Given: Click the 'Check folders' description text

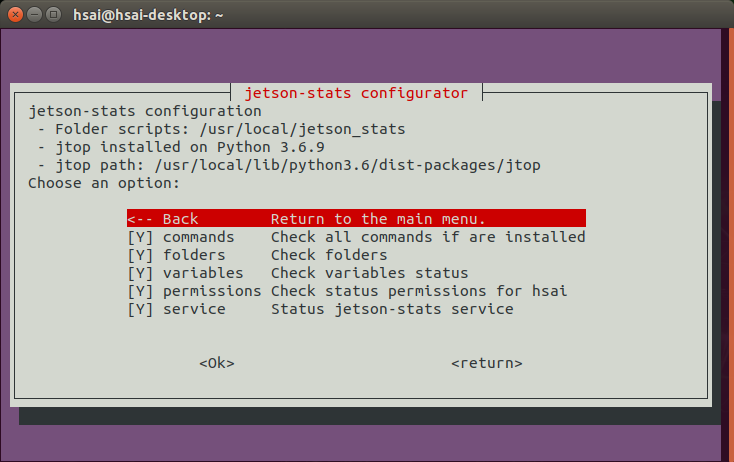Looking at the screenshot, I should (329, 255).
